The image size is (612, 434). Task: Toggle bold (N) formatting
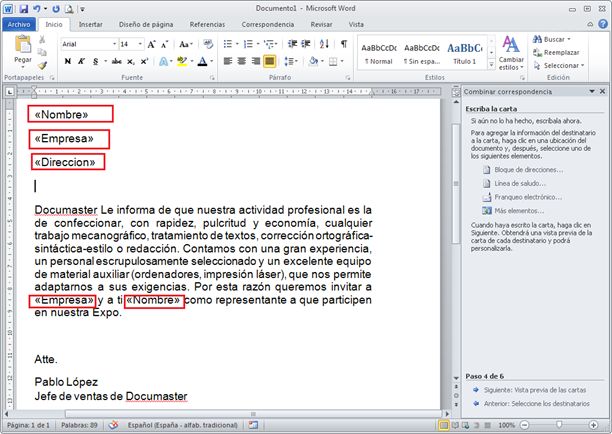point(68,61)
